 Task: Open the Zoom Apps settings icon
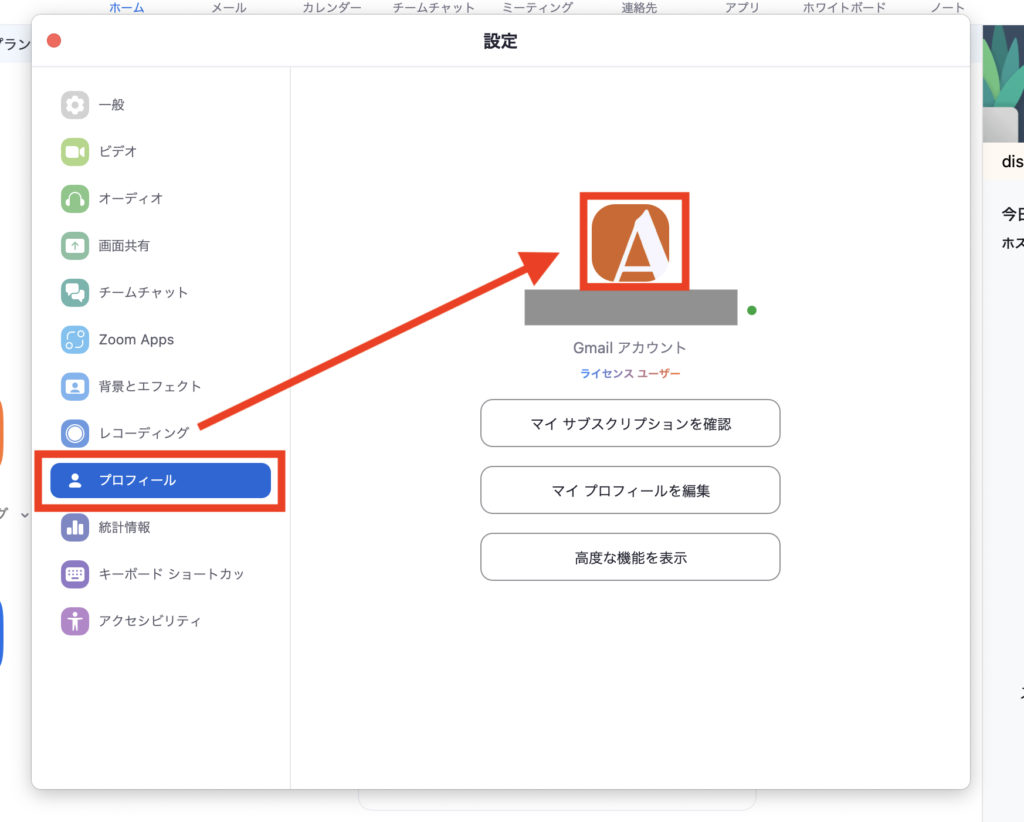pos(75,340)
